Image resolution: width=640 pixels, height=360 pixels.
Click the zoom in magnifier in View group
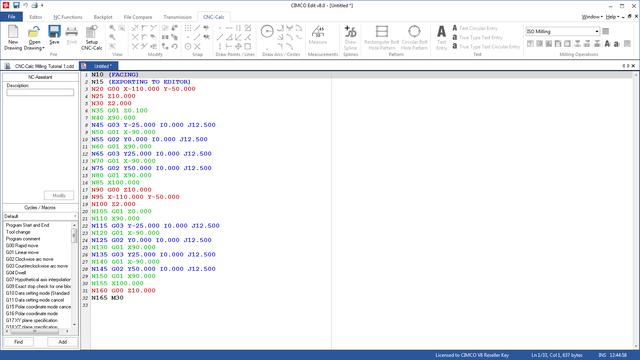pyautogui.click(x=112, y=28)
